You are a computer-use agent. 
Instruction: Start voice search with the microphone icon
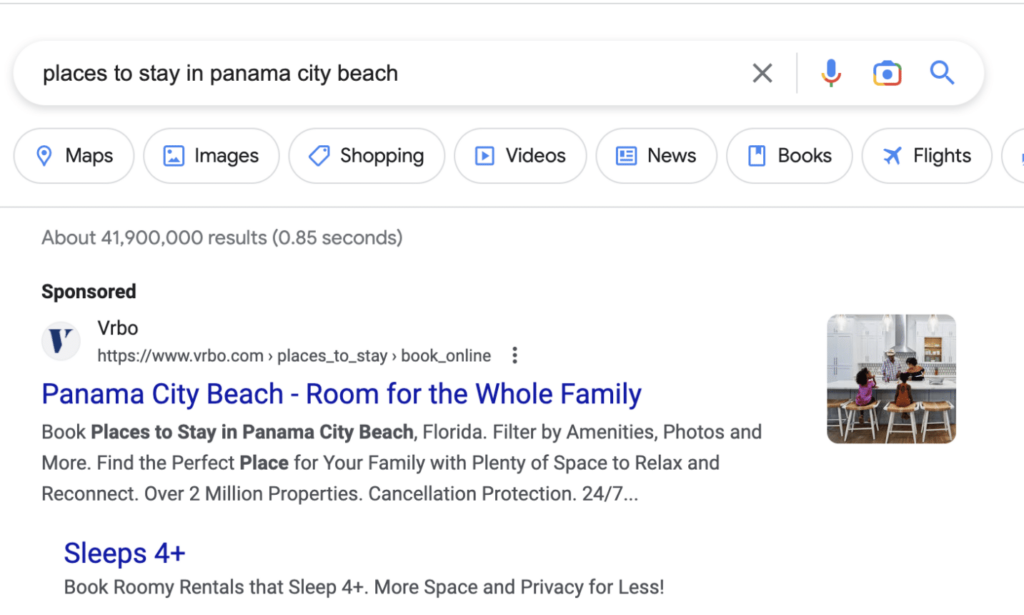pos(831,73)
